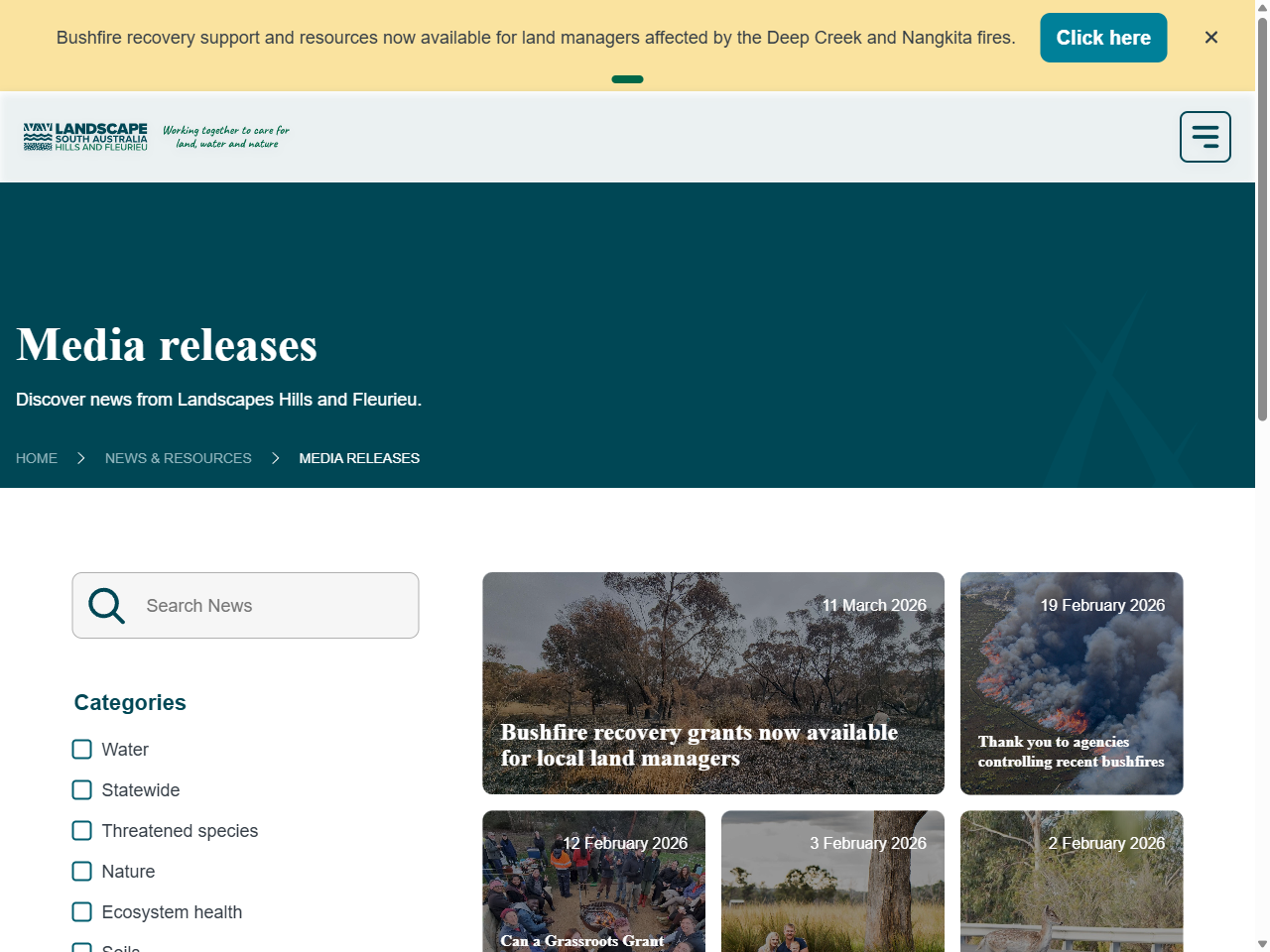
Task: Click the search magnifying glass icon
Action: 106,605
